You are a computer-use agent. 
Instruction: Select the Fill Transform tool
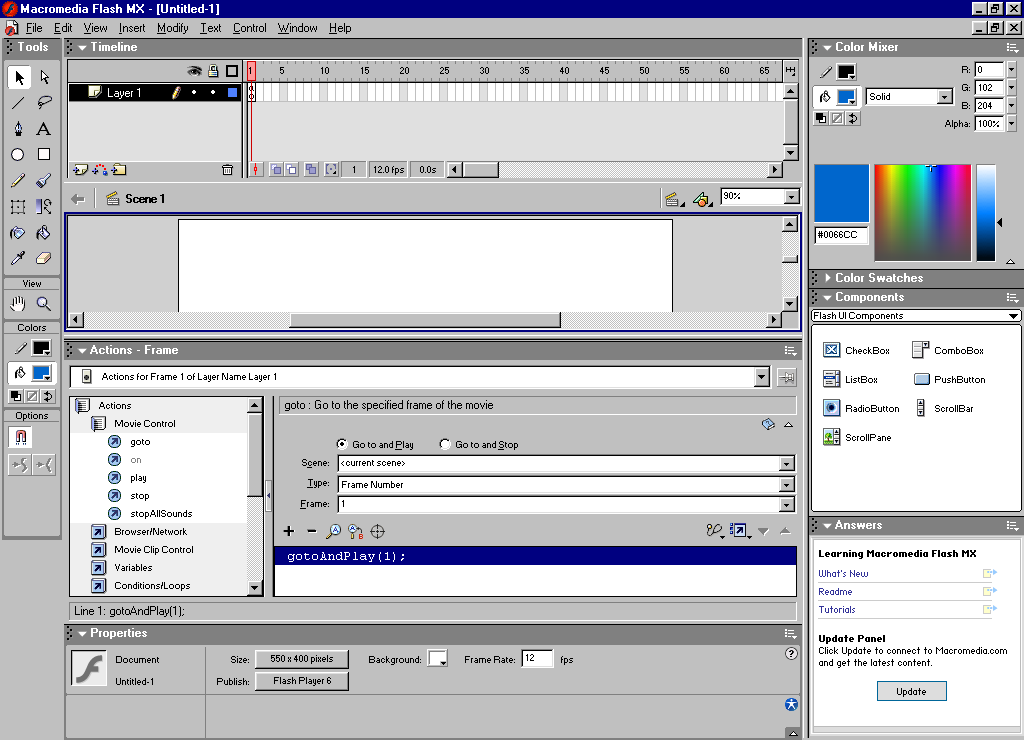tap(44, 207)
